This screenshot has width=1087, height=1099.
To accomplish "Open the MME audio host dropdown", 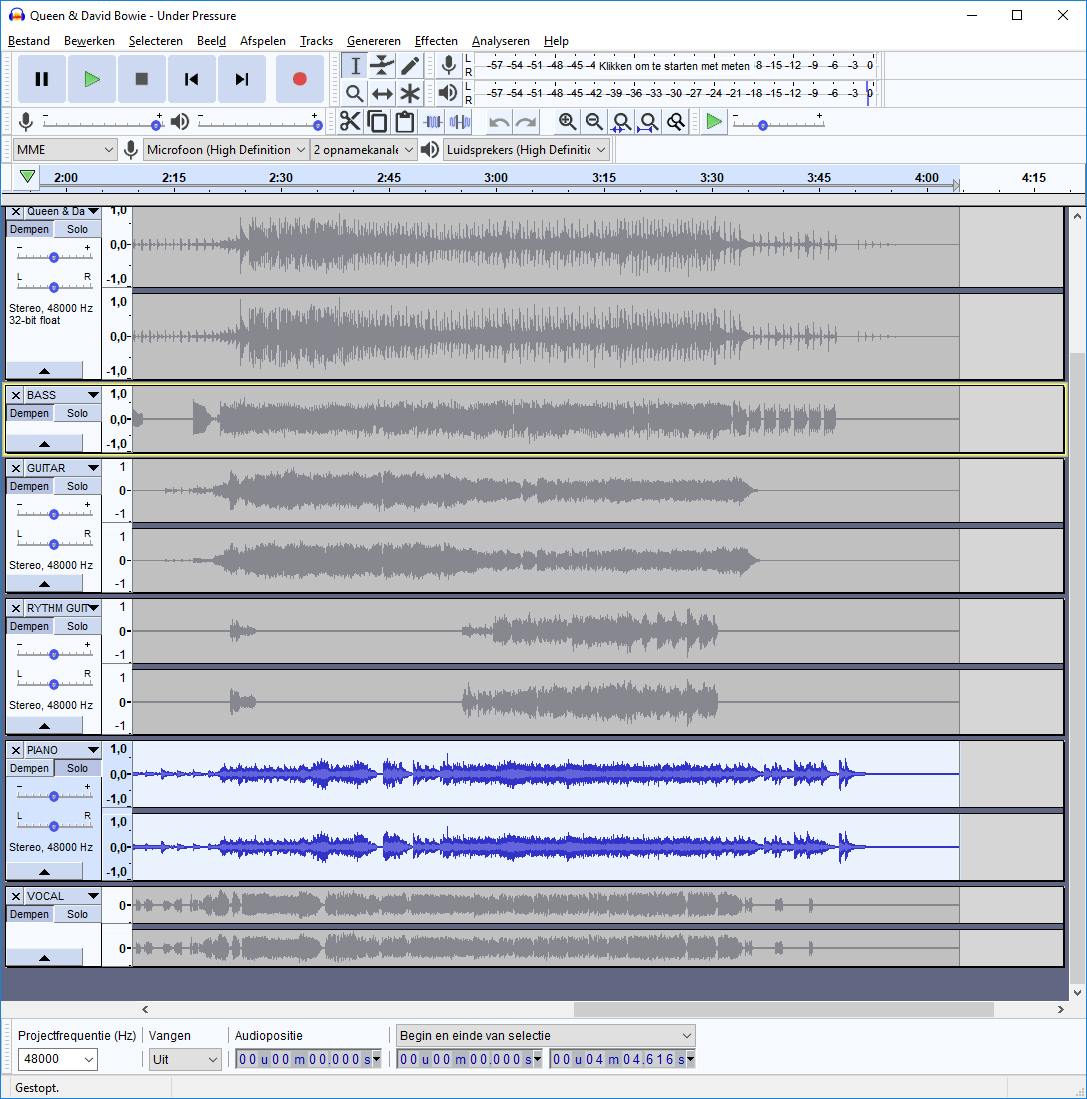I will pyautogui.click(x=63, y=148).
